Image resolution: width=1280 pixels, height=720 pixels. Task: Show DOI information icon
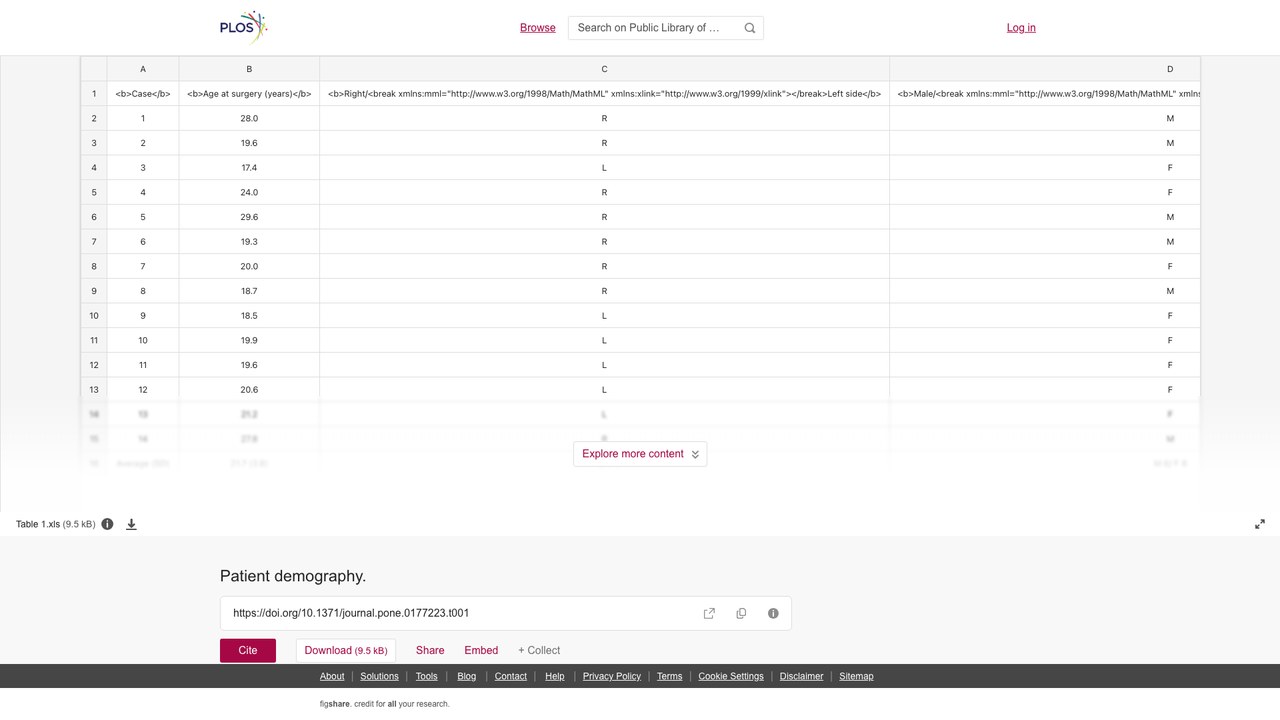point(773,613)
